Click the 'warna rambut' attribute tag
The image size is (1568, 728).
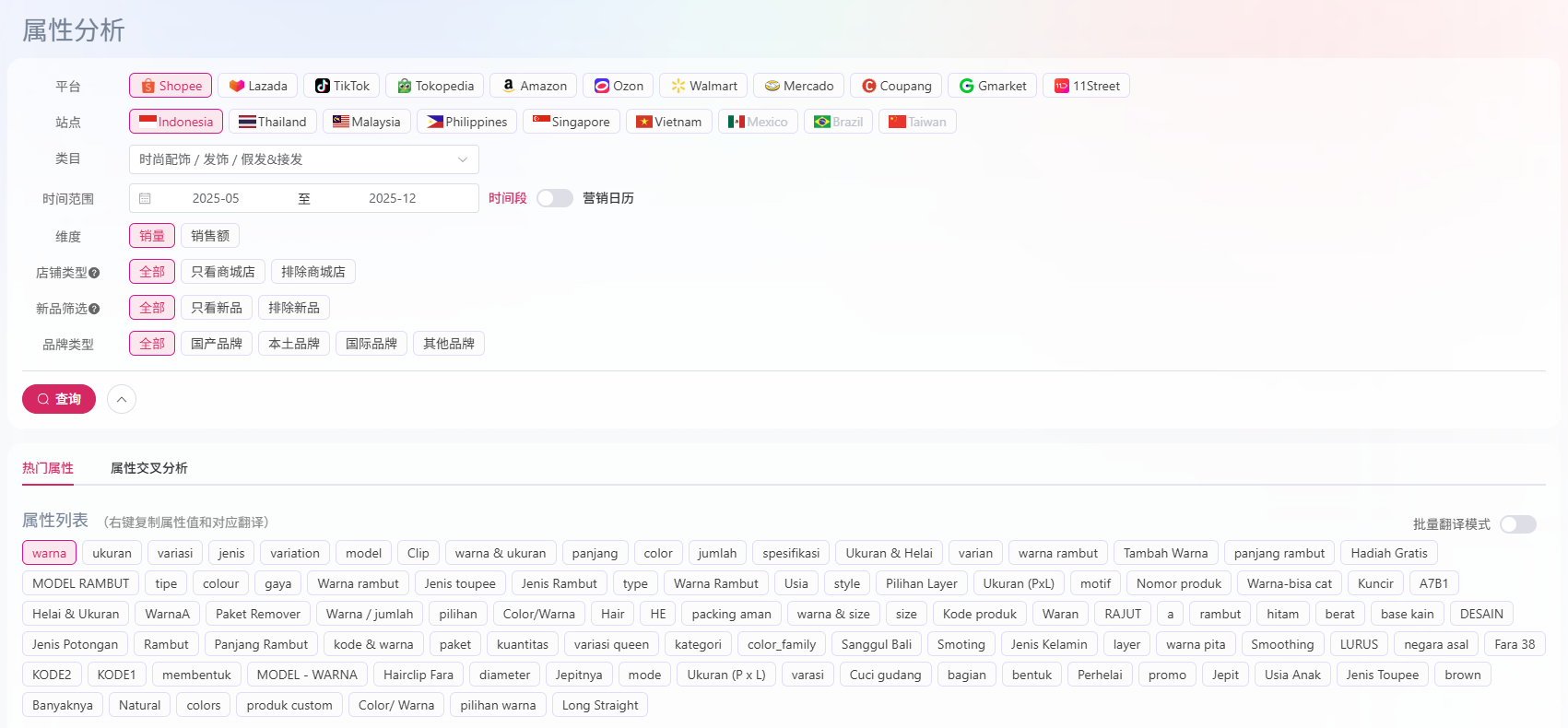(1057, 553)
